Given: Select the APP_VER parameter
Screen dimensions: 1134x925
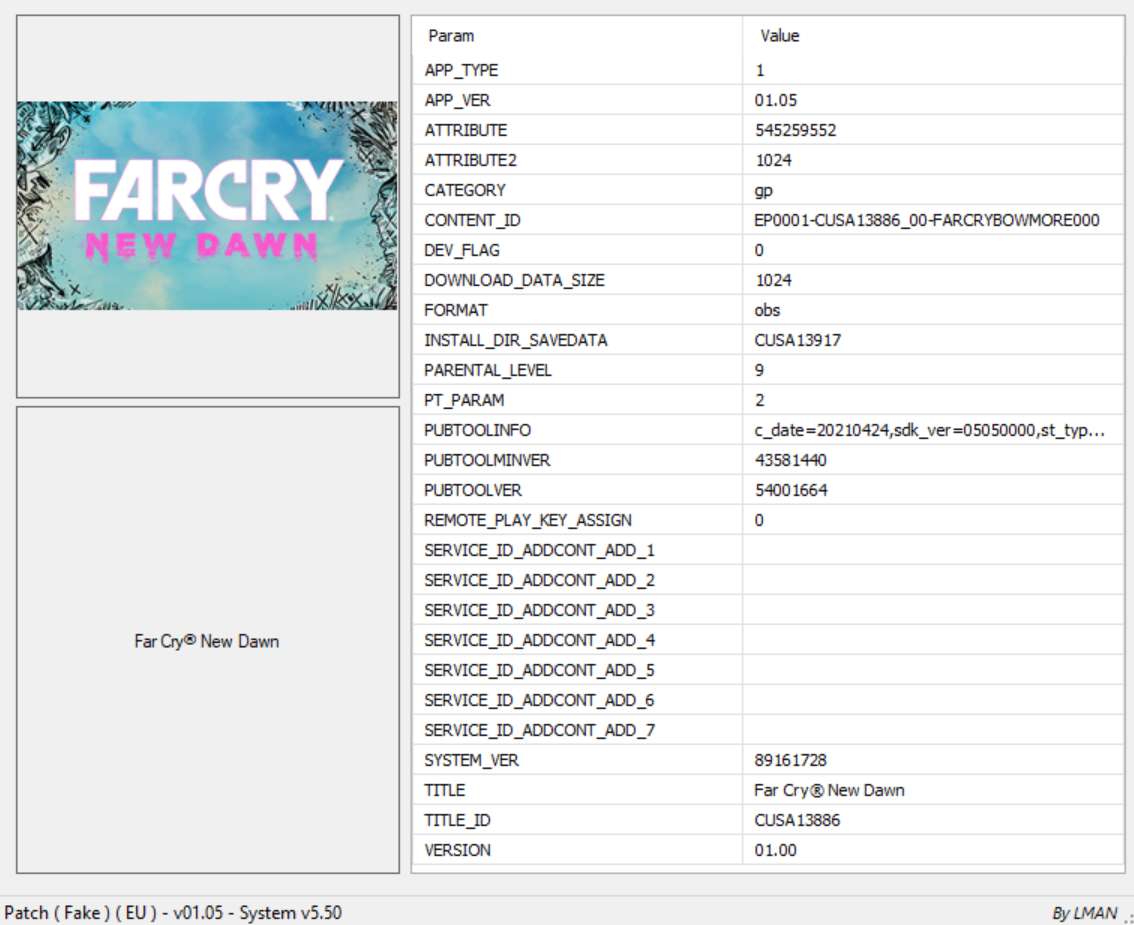Looking at the screenshot, I should (457, 100).
